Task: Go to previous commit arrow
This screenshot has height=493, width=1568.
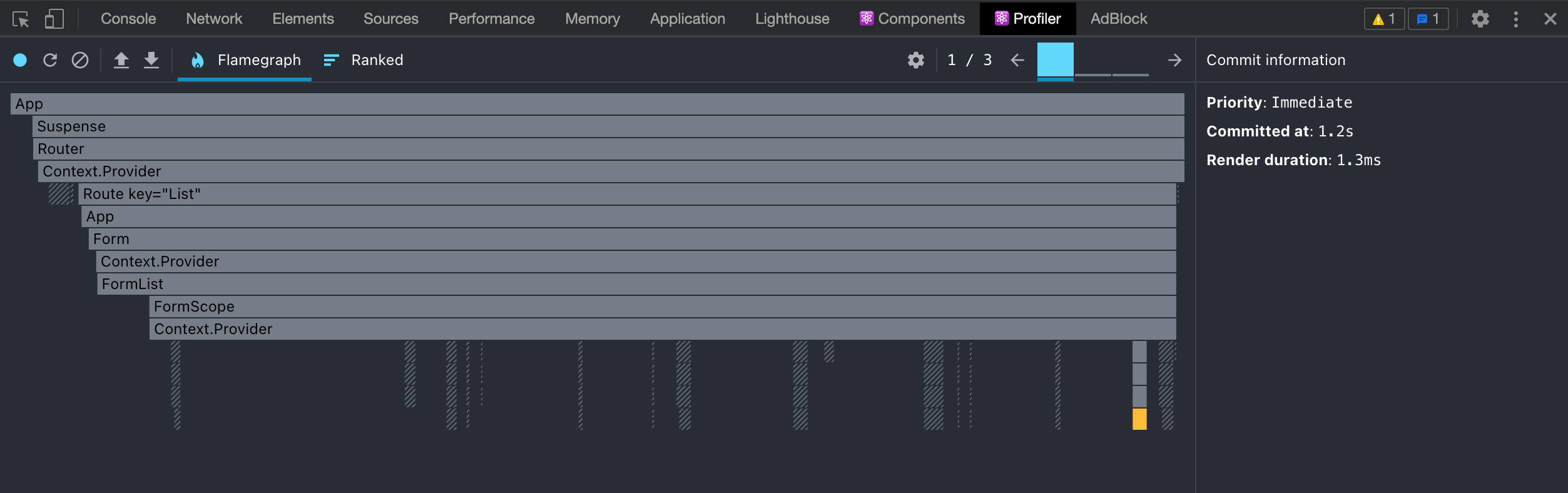Action: pyautogui.click(x=1017, y=60)
